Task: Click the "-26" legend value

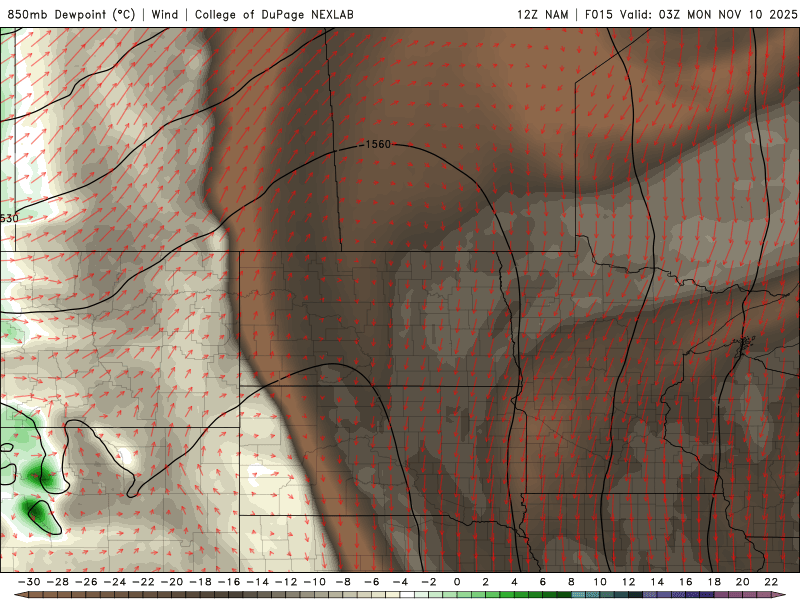Action: tap(86, 582)
